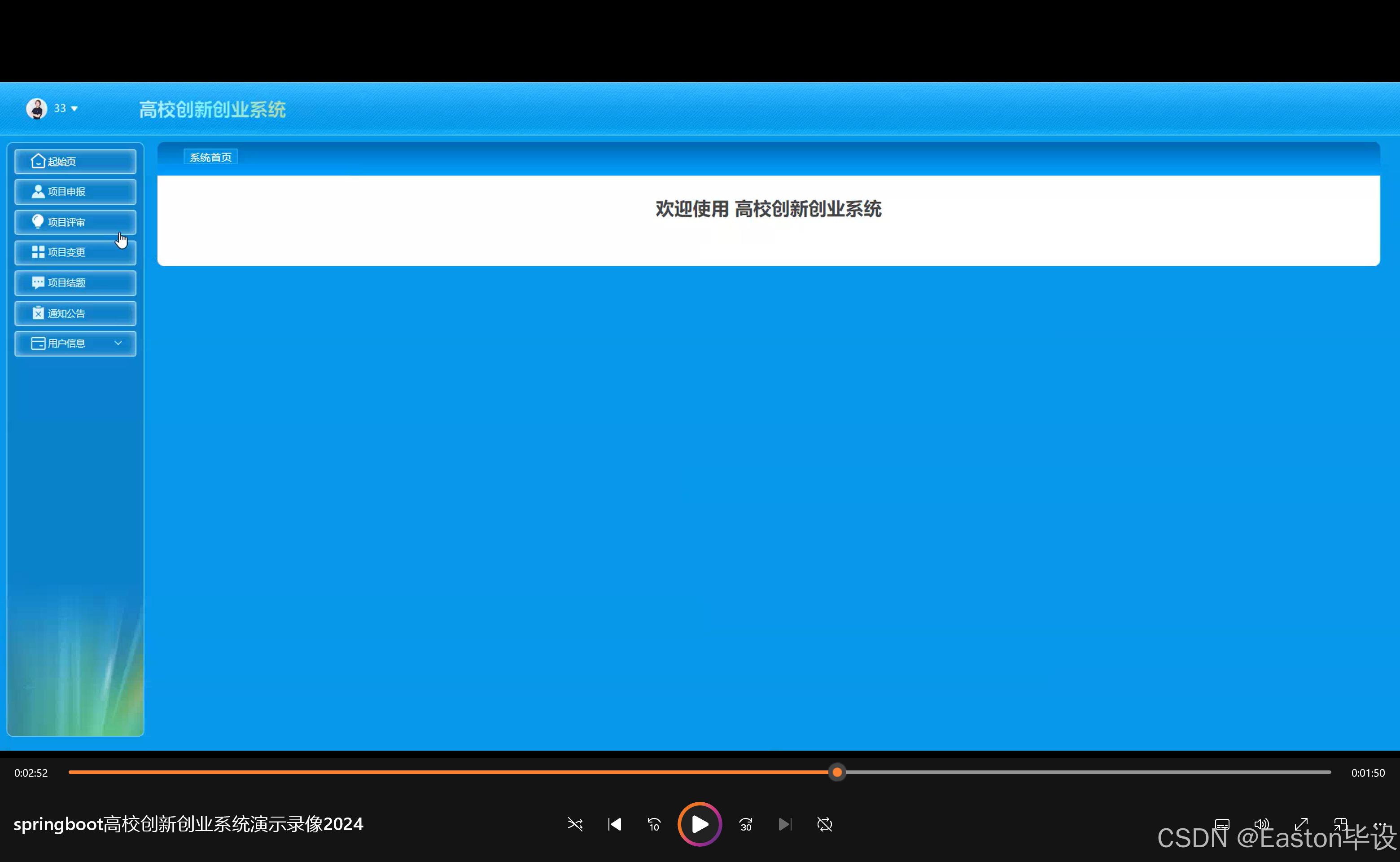Click the 高校创新创业系统 header title
Screen dimensions: 1400x862
point(213,109)
